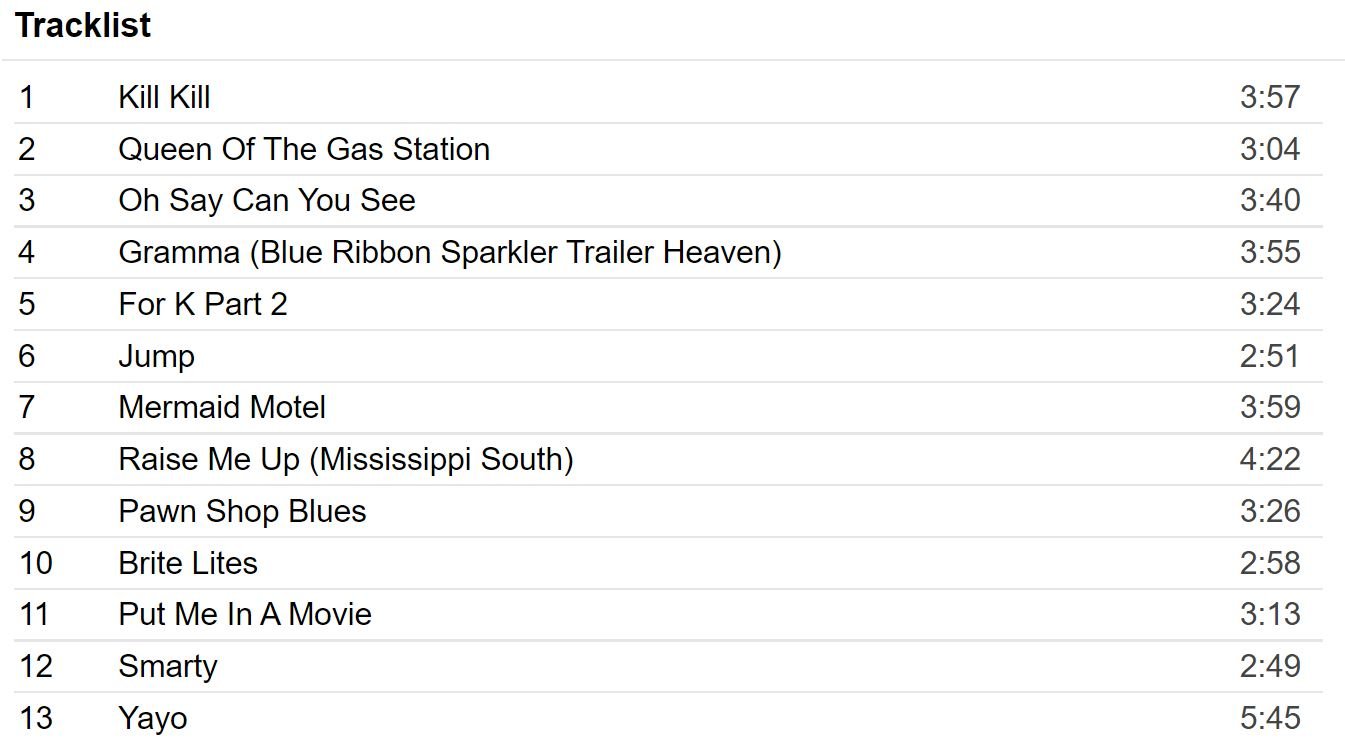Choose the track "For K Part 2"
Image resolution: width=1345 pixels, height=751 pixels.
(x=203, y=304)
